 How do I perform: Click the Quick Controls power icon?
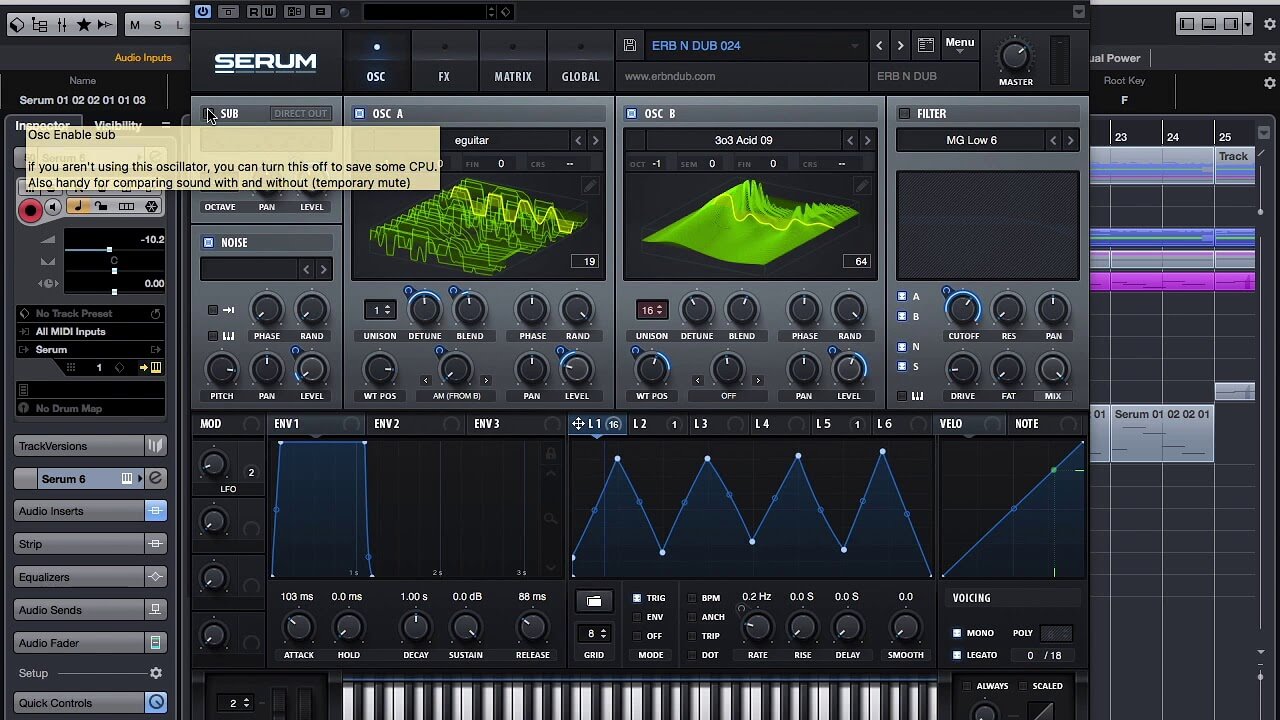coord(156,703)
